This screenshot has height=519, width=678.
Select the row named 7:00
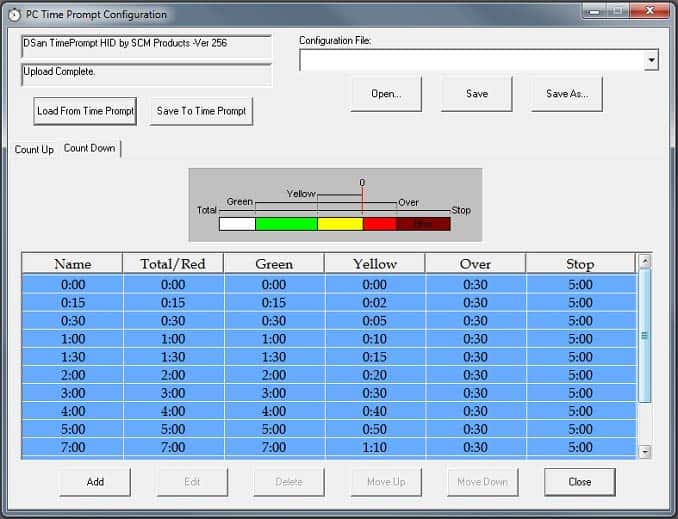329,448
